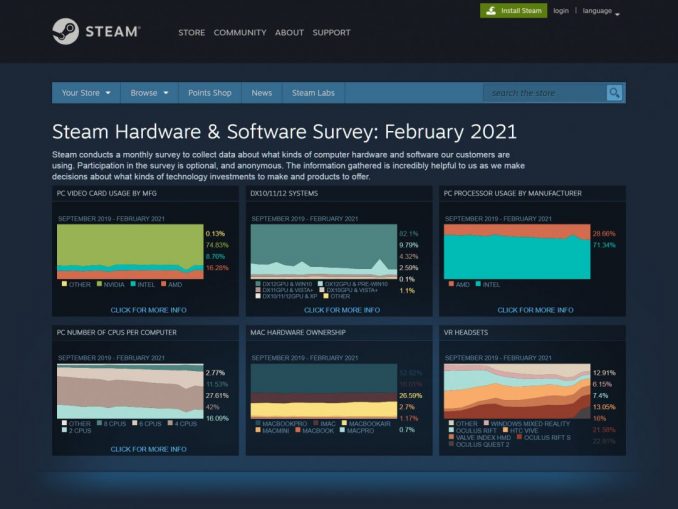Open the login link

coord(561,11)
